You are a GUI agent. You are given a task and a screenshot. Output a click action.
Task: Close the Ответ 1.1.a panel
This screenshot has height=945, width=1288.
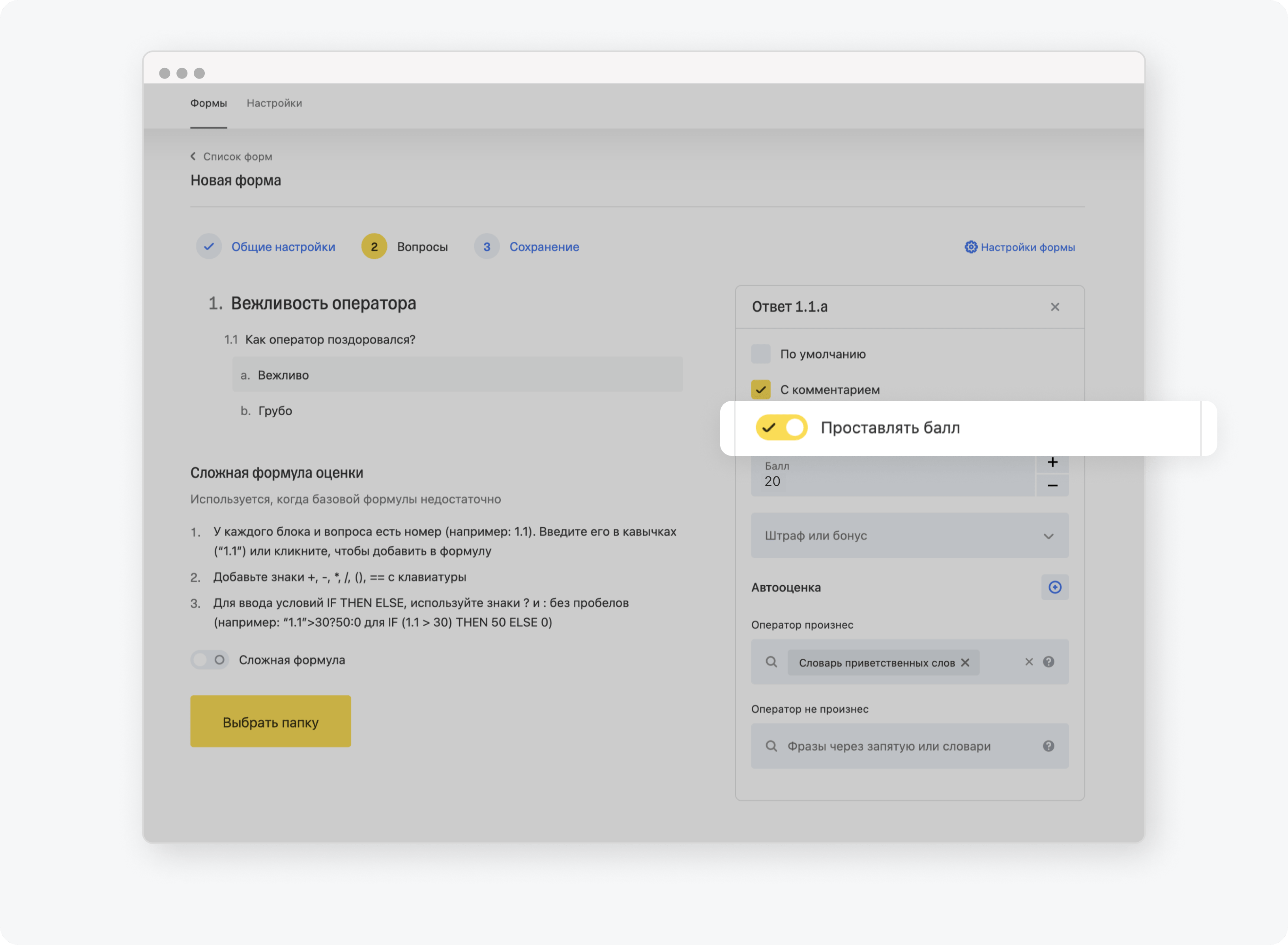1054,307
